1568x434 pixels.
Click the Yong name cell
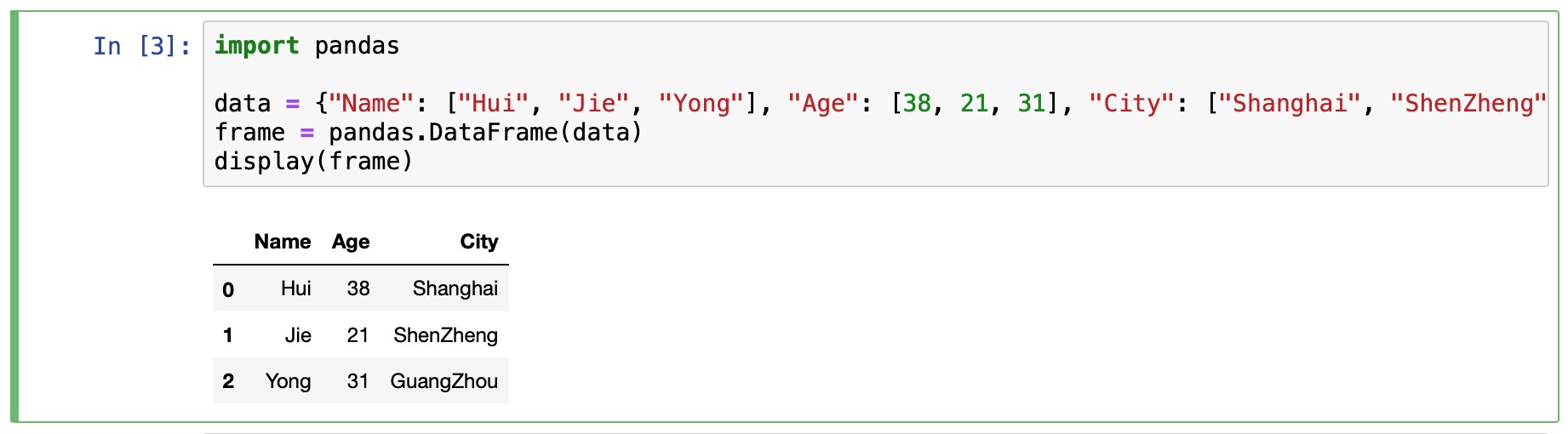pos(288,381)
